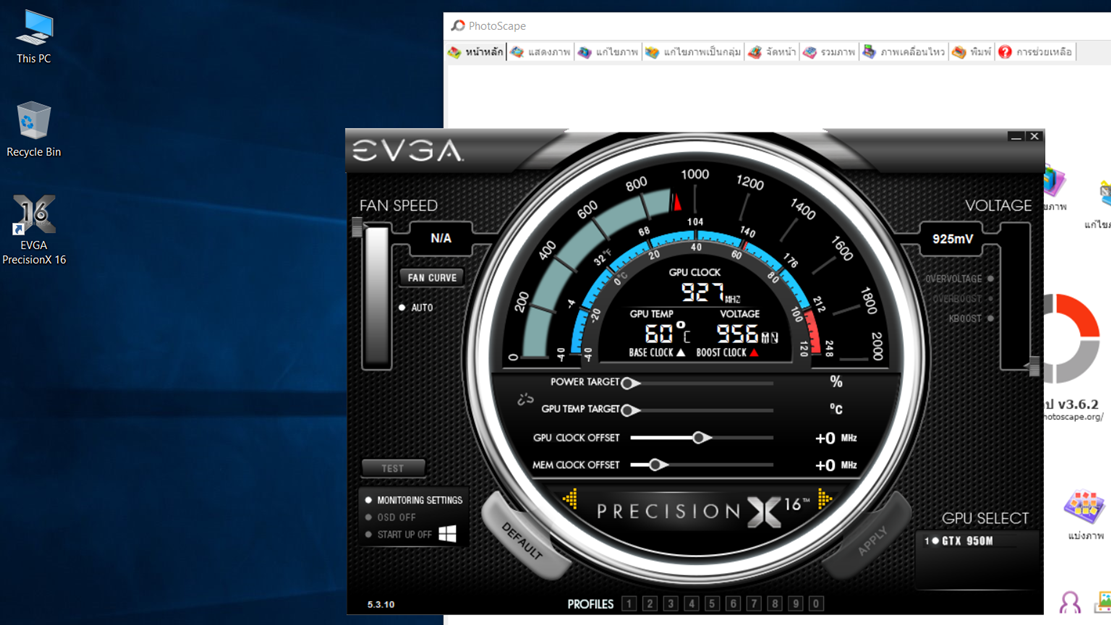1111x625 pixels.
Task: Click the link/sync icon beside GPU Temp Target
Action: coord(525,400)
